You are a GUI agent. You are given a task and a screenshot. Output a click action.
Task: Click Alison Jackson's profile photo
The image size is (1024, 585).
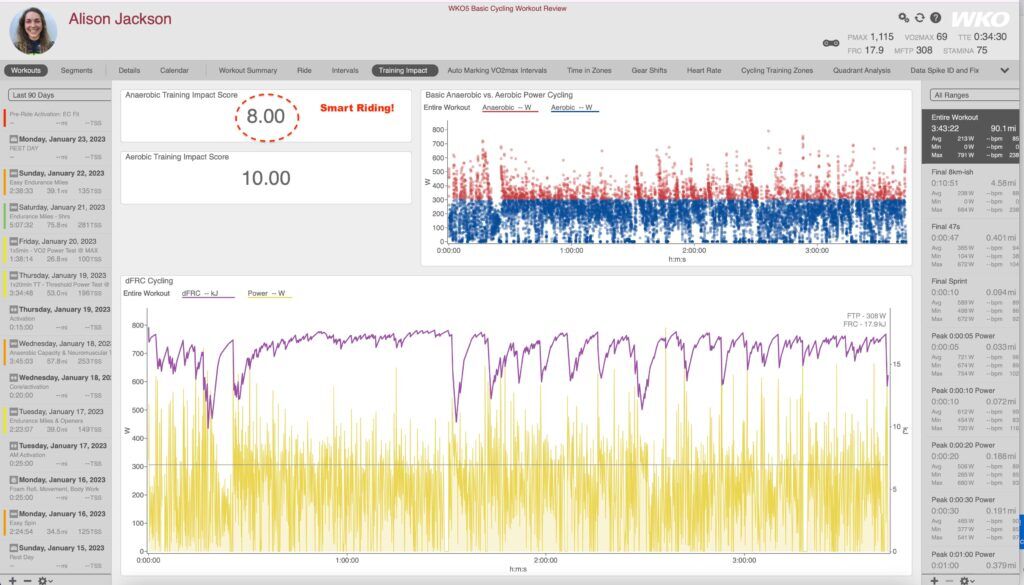[x=33, y=31]
